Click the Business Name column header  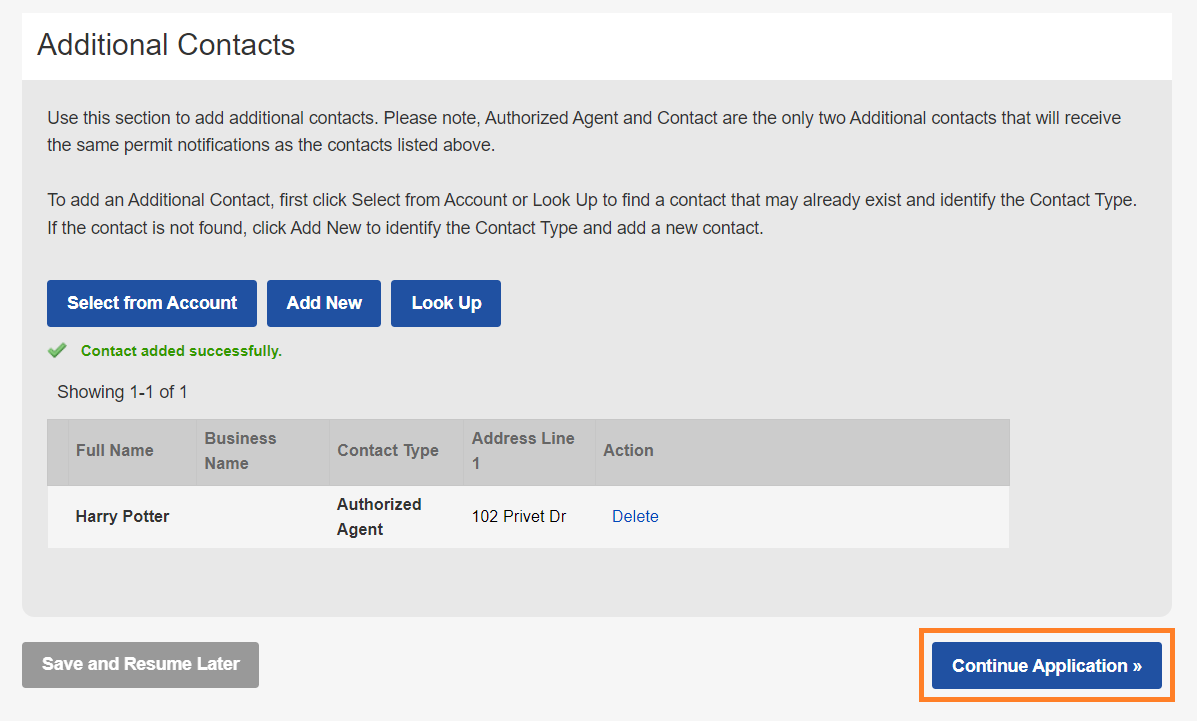(240, 450)
